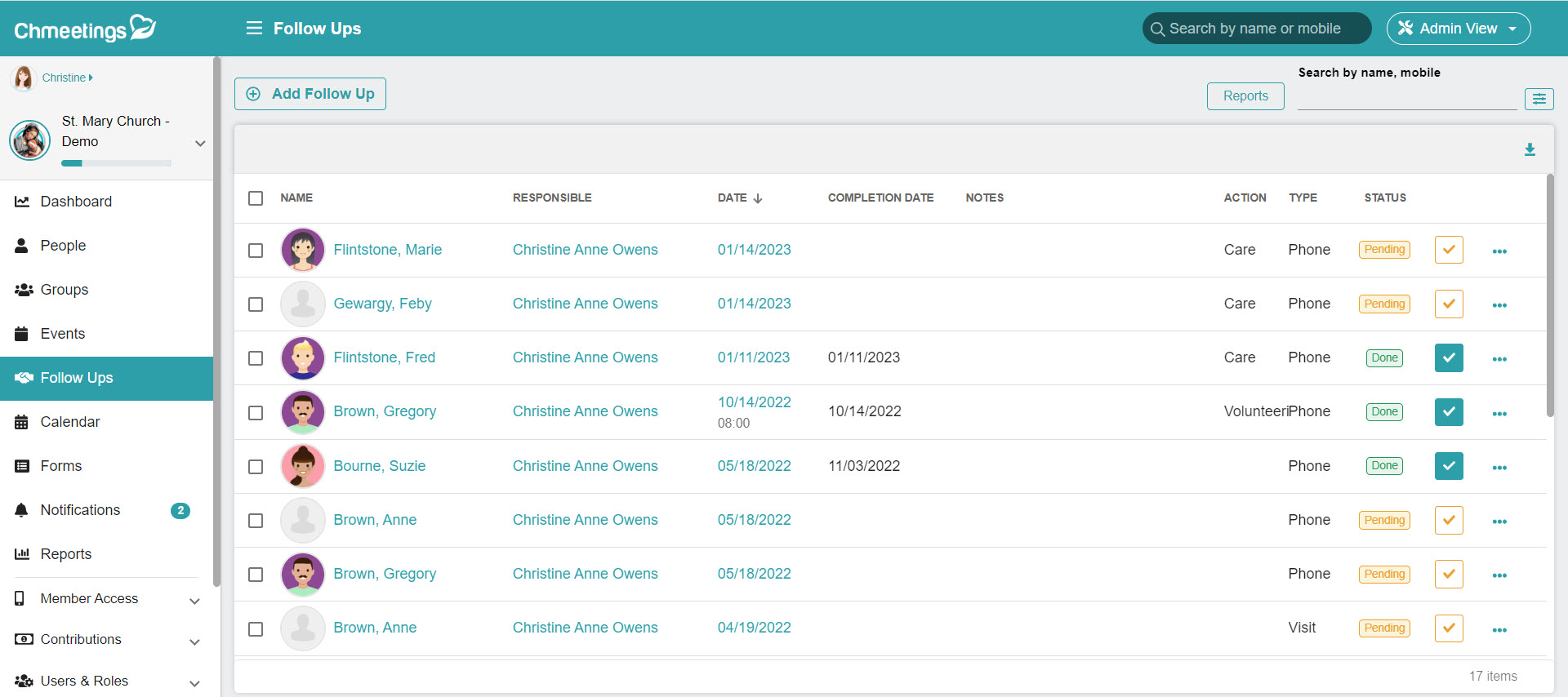Sort by the Date column arrow

click(758, 198)
